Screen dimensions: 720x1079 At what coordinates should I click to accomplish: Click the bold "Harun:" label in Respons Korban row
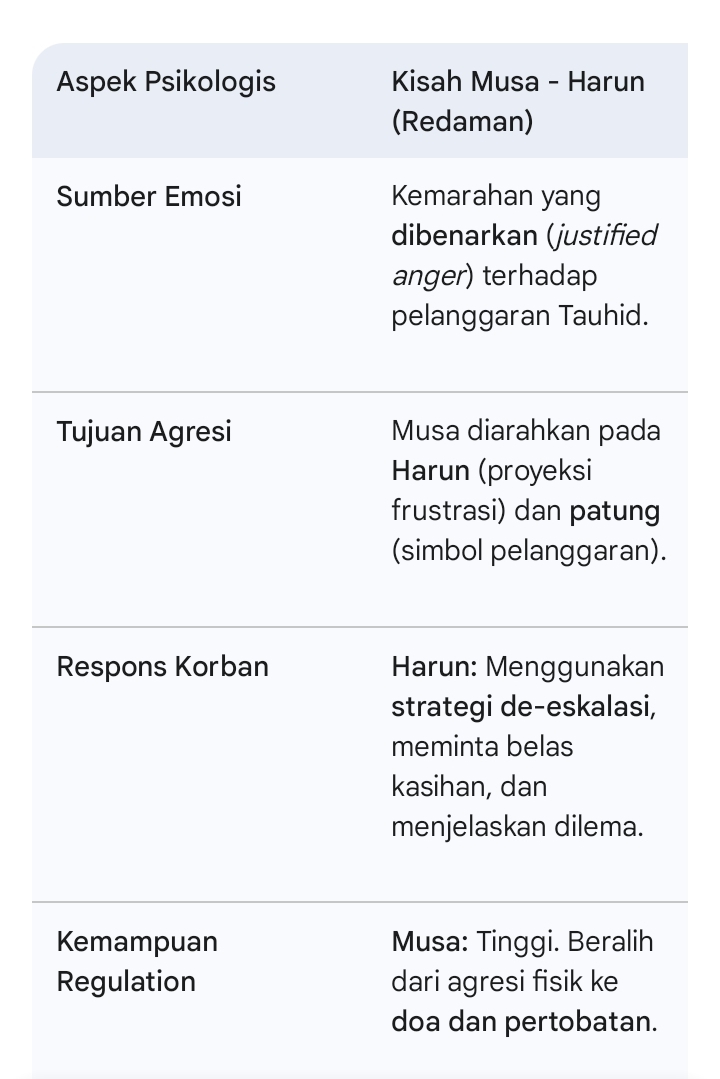tap(434, 666)
